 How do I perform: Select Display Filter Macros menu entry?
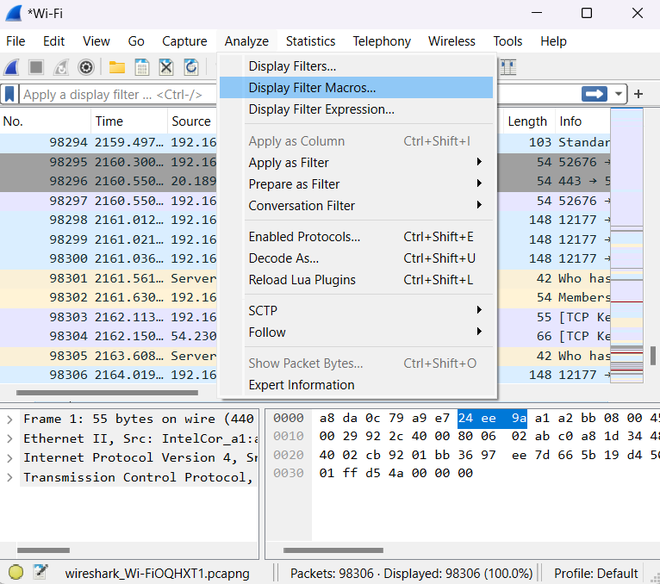point(312,87)
